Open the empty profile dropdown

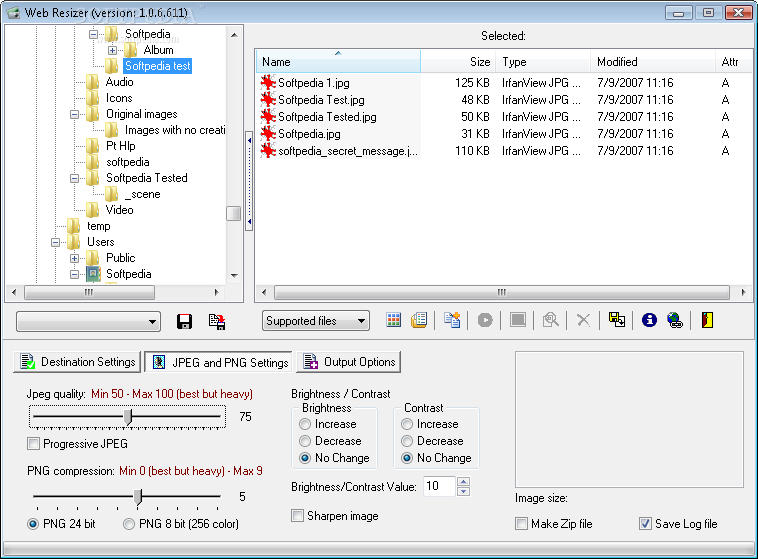pos(88,322)
